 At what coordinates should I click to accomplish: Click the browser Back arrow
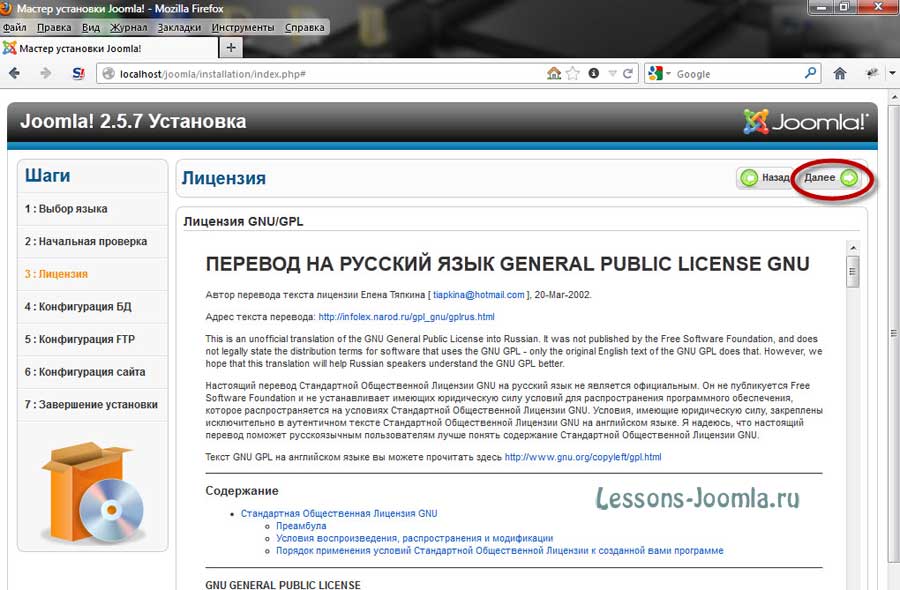14,73
